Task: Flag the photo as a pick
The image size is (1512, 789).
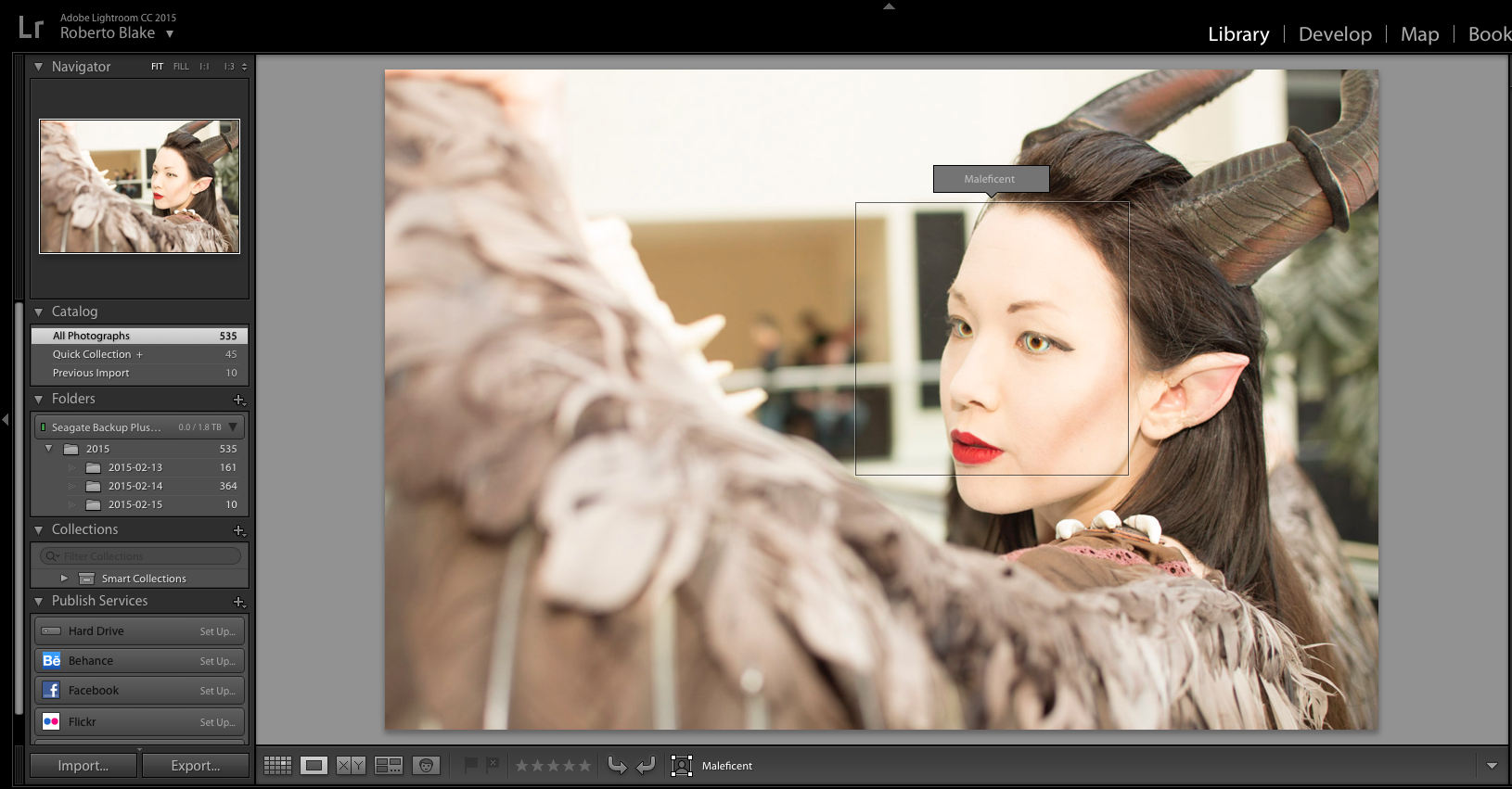Action: pos(470,765)
